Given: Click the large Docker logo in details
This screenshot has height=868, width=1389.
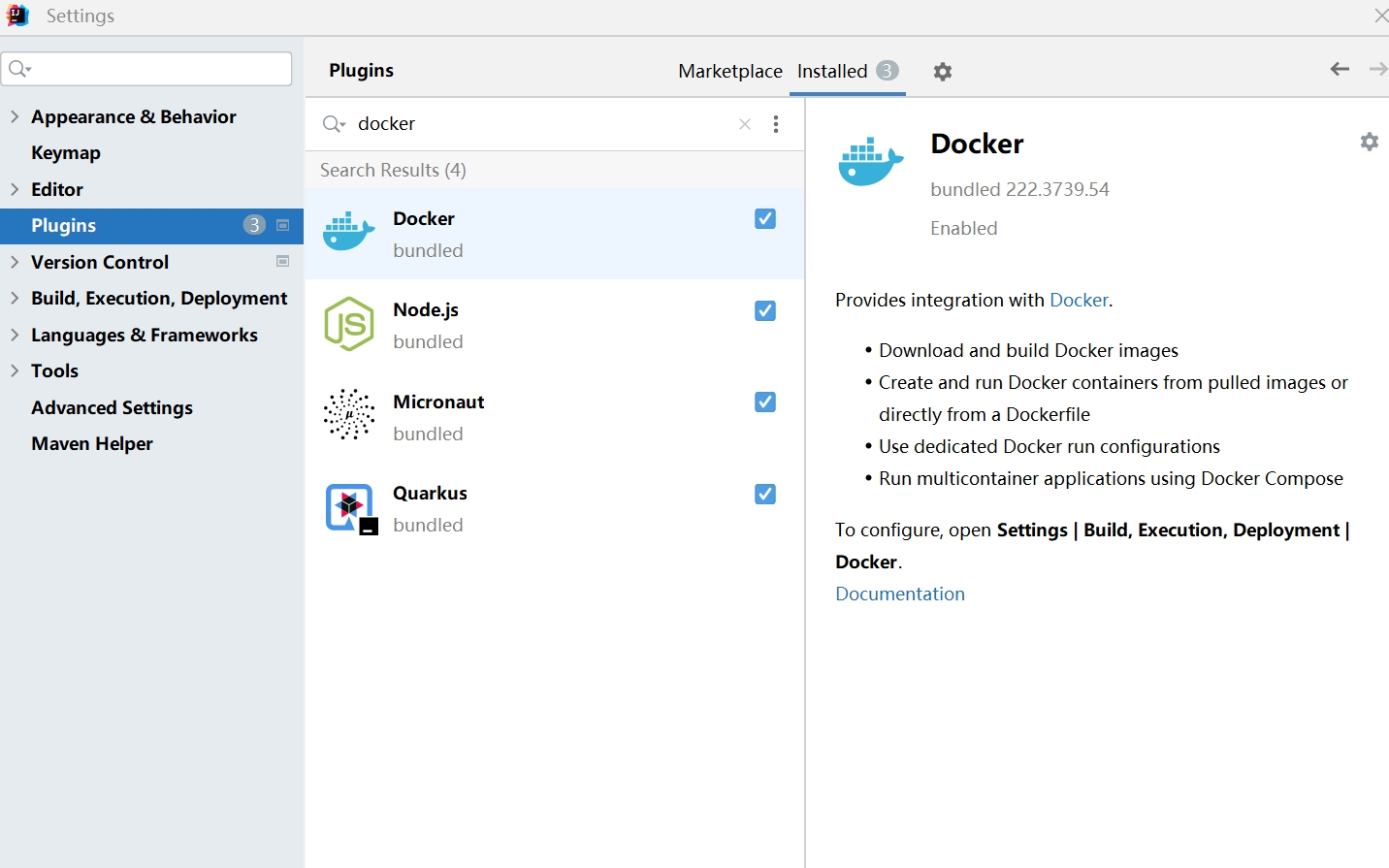Looking at the screenshot, I should pos(870,161).
